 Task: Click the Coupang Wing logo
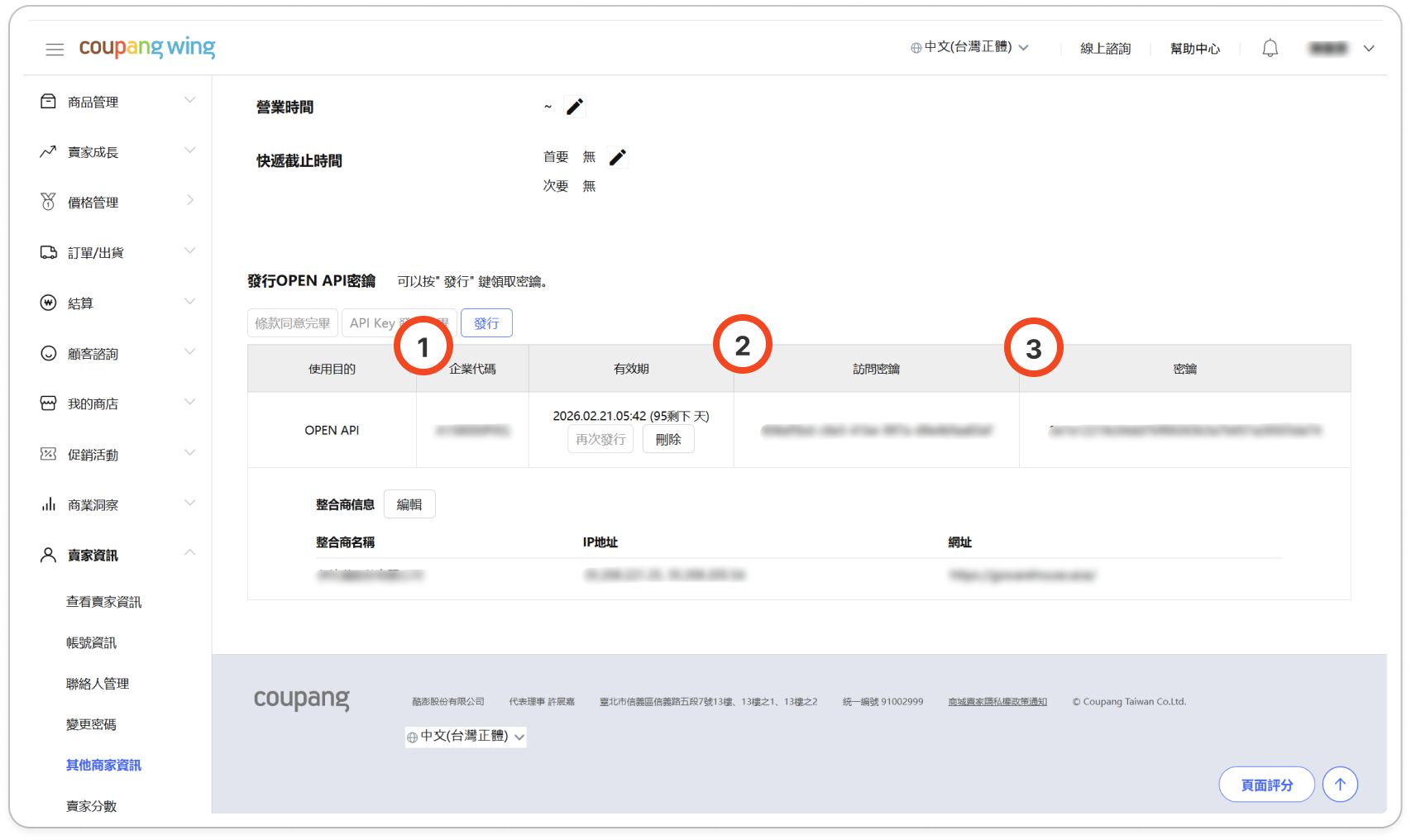(147, 48)
